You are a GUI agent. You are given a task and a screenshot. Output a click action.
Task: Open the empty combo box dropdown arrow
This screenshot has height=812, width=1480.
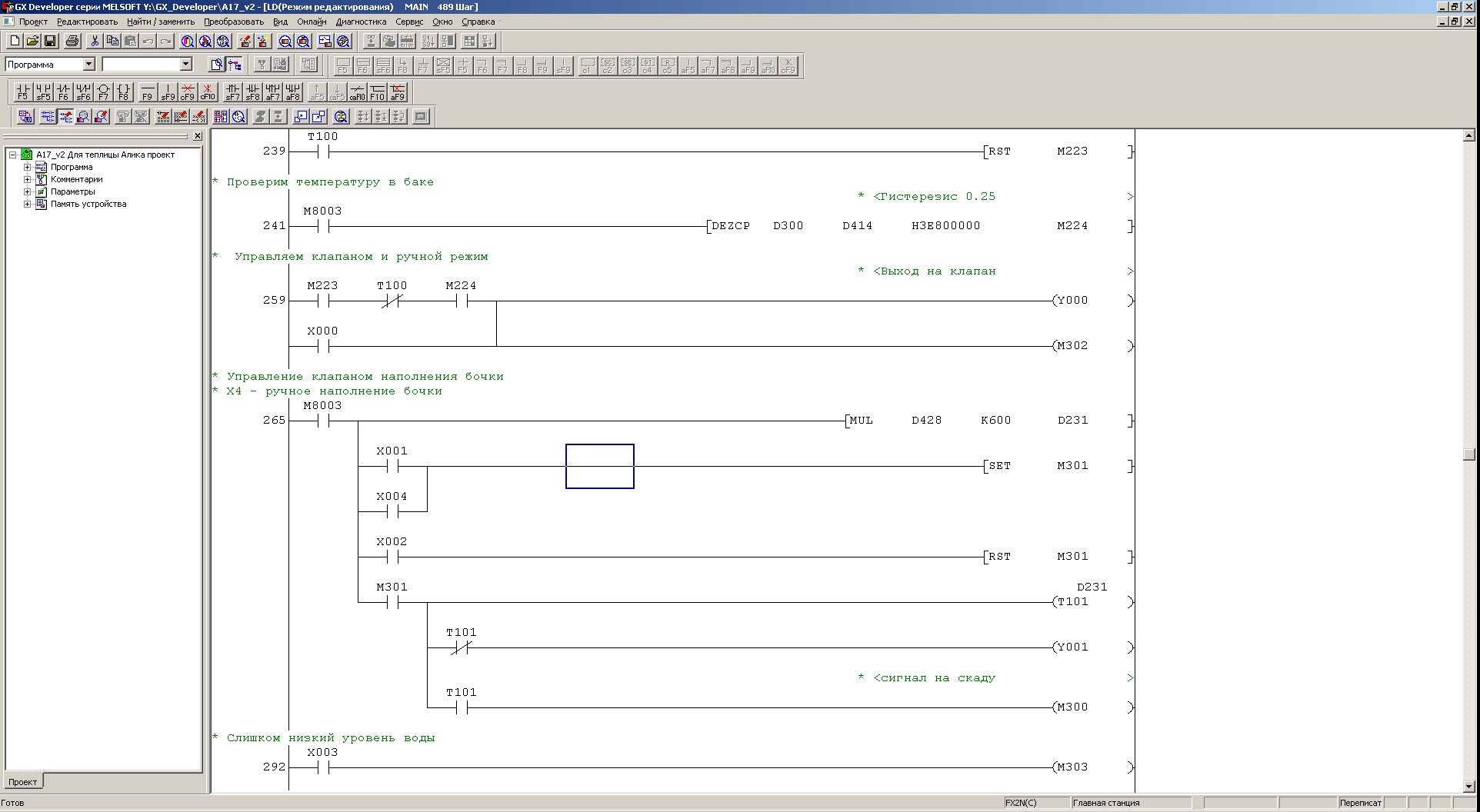coord(185,65)
